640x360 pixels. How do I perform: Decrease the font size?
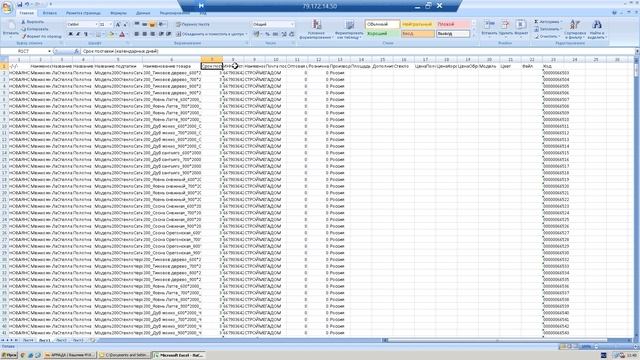(x=125, y=24)
